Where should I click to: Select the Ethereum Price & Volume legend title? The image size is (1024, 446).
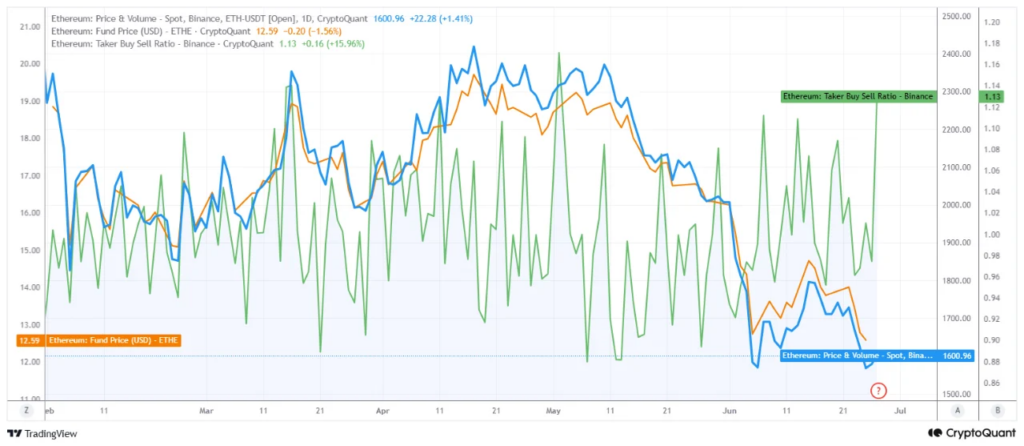tap(210, 20)
